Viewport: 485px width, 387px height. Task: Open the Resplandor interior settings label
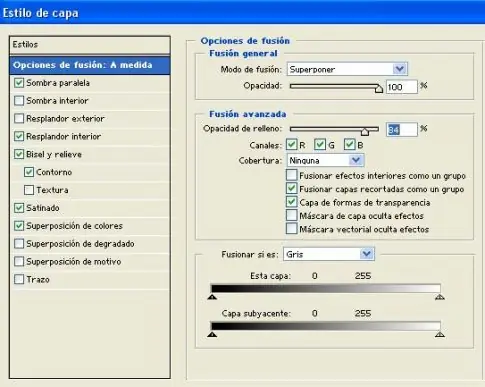click(x=63, y=136)
